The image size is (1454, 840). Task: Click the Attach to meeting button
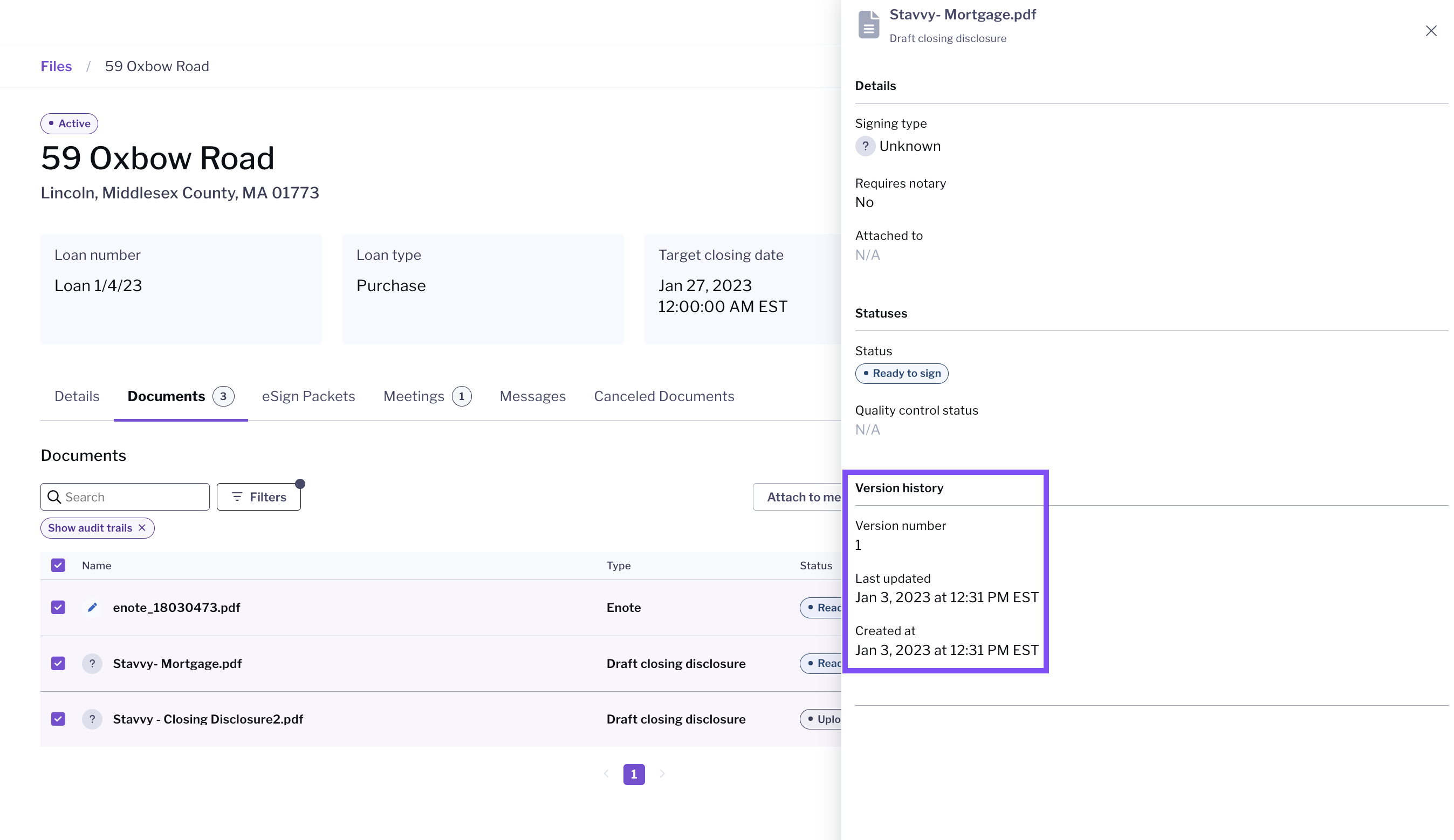[798, 497]
